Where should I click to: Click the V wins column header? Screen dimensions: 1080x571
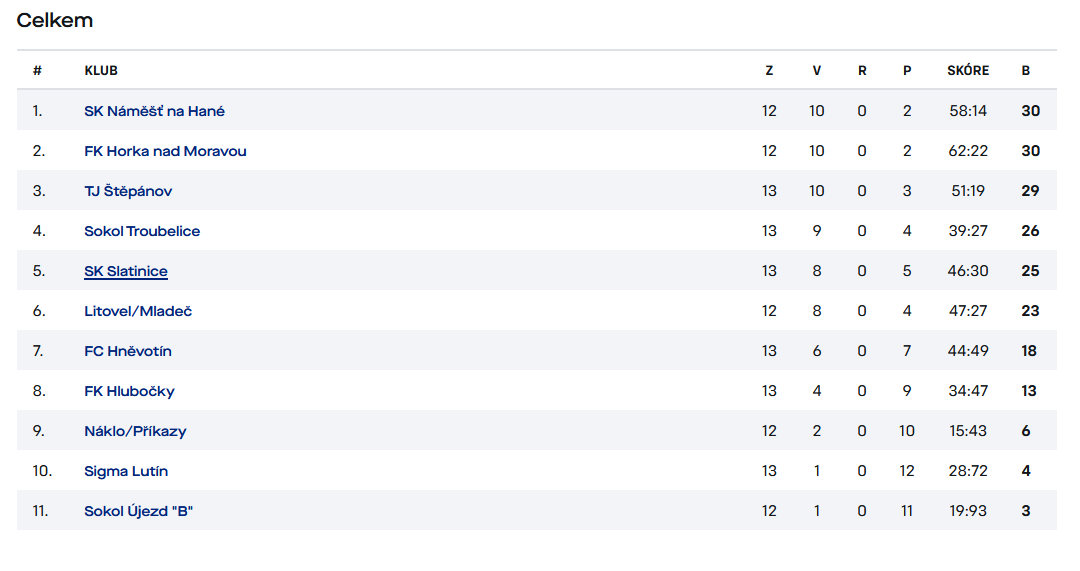(x=817, y=70)
